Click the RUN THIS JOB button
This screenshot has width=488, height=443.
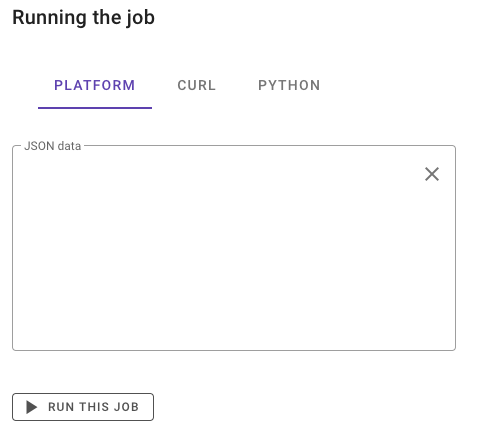(x=83, y=407)
